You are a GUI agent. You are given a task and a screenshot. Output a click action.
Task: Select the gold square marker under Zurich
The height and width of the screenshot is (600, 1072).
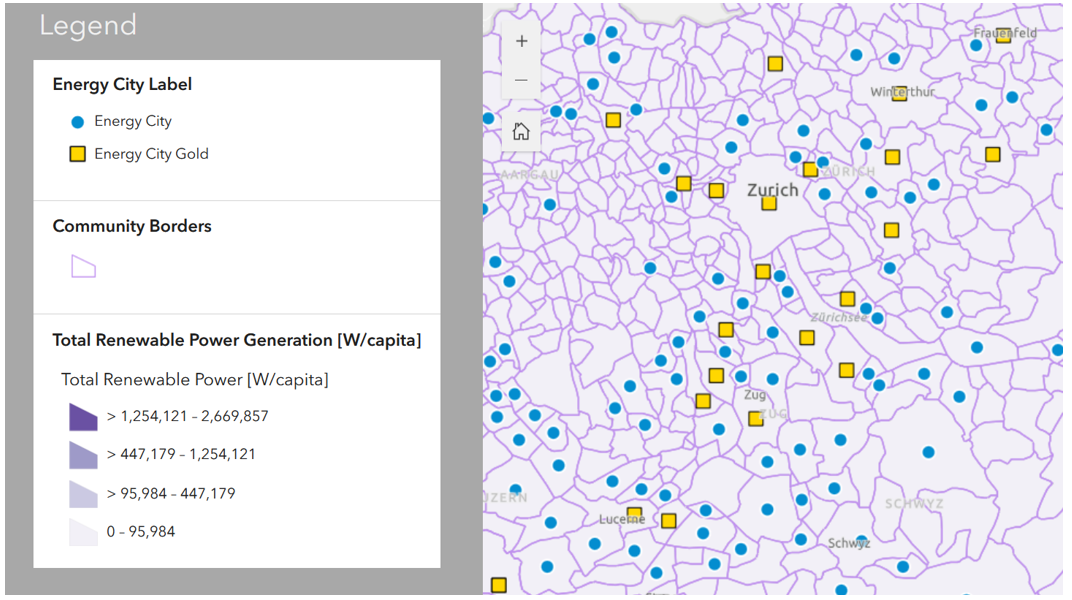[x=769, y=203]
